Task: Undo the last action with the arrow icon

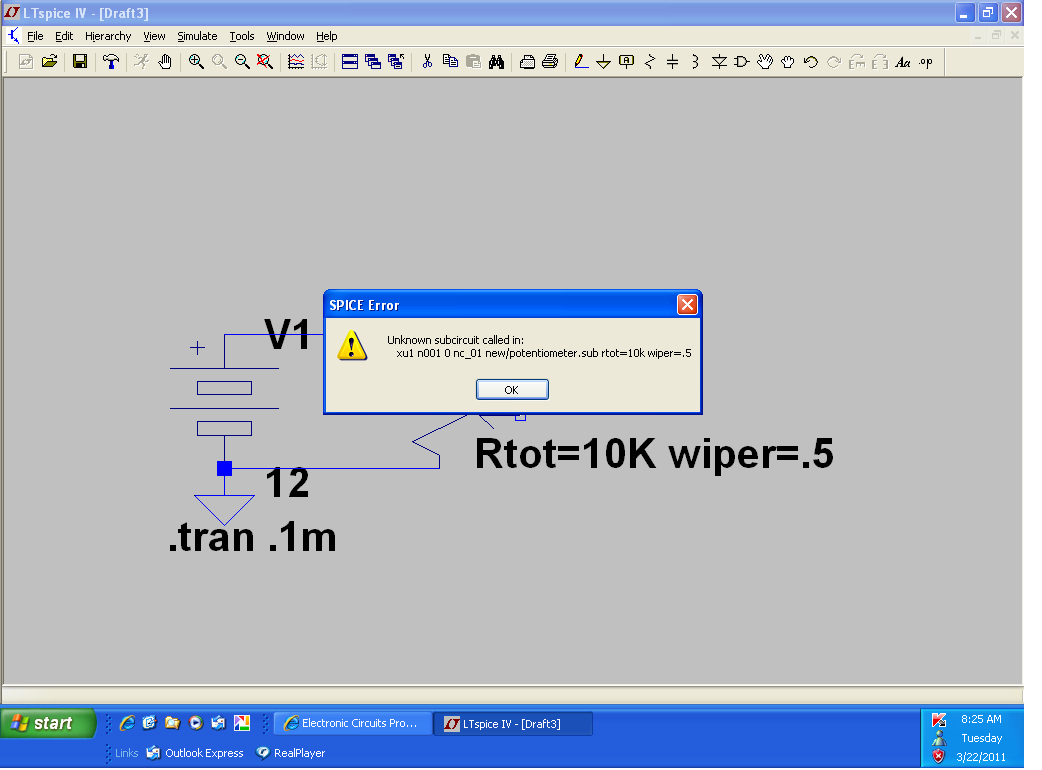Action: click(x=811, y=62)
